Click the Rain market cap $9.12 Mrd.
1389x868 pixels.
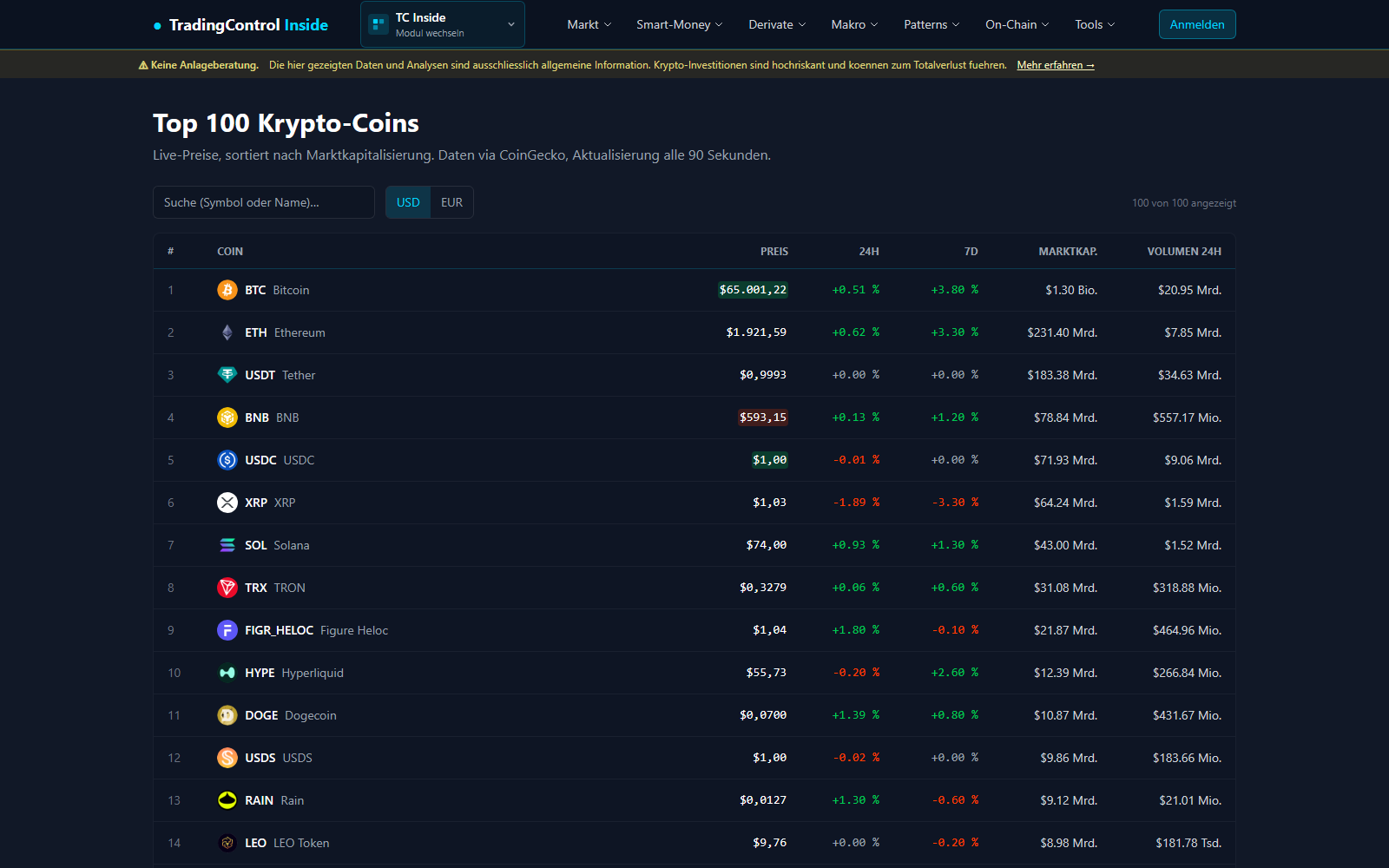click(1069, 800)
